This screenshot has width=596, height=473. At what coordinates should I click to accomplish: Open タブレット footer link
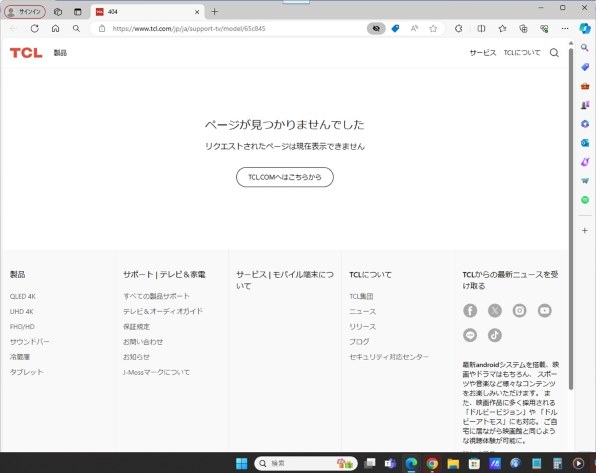tap(26, 372)
